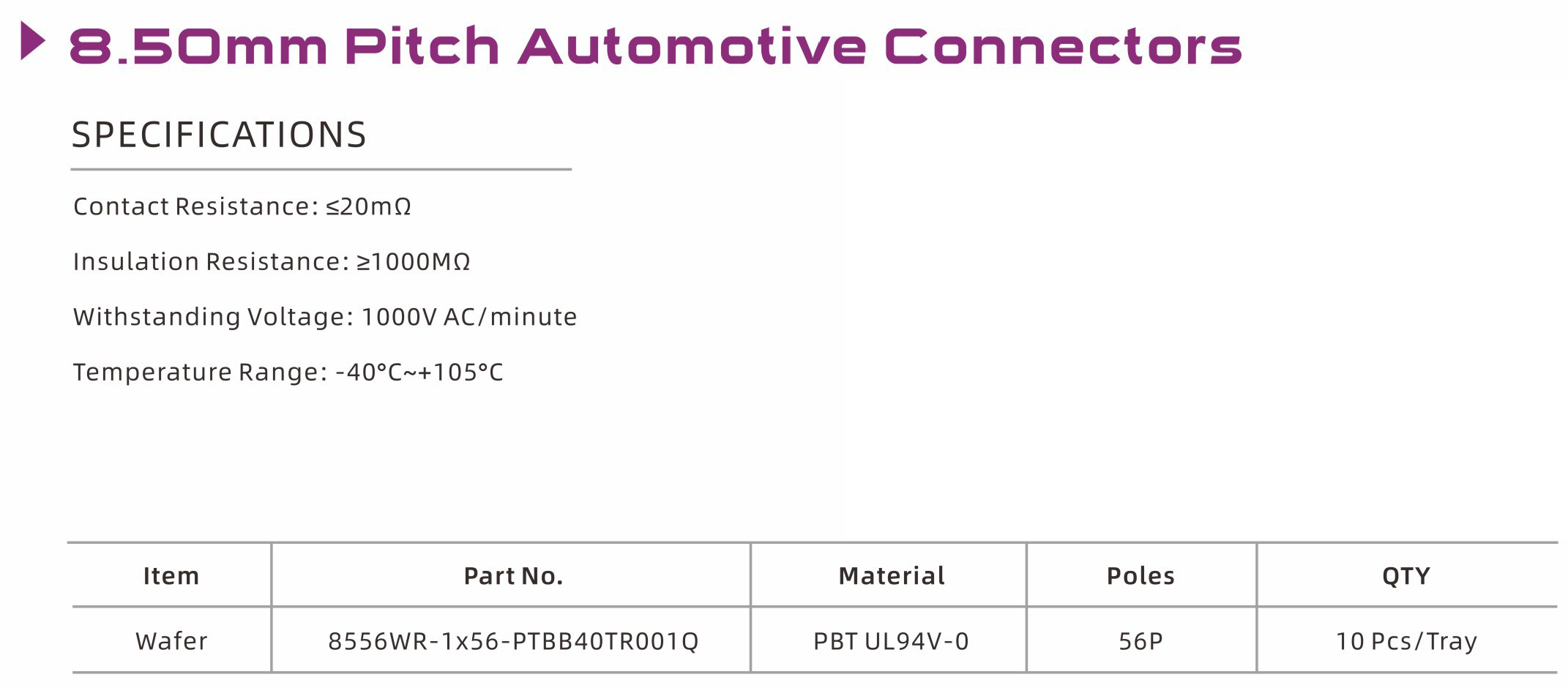Select the 56P poles cell
Image resolution: width=1568 pixels, height=688 pixels.
1140,641
